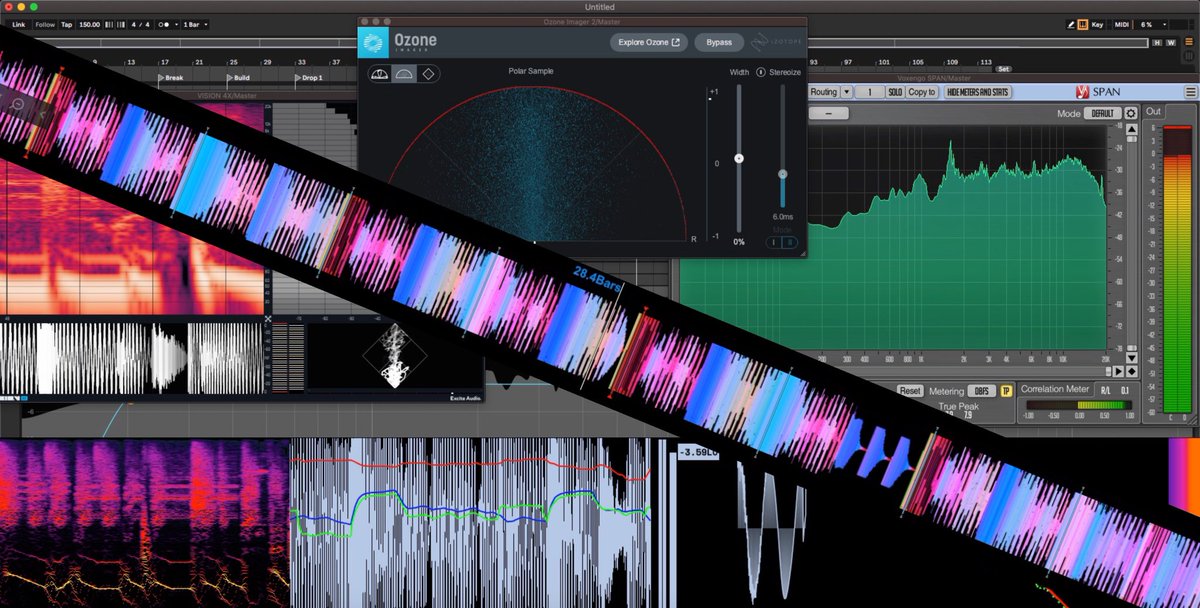Click the SPAN scroll-down arrow button
The height and width of the screenshot is (608, 1200).
(x=1131, y=358)
